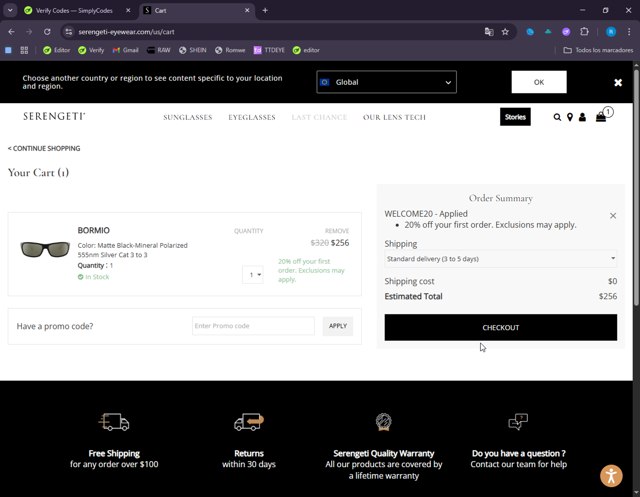Click the Continue Shopping link
640x497 pixels.
tap(44, 149)
